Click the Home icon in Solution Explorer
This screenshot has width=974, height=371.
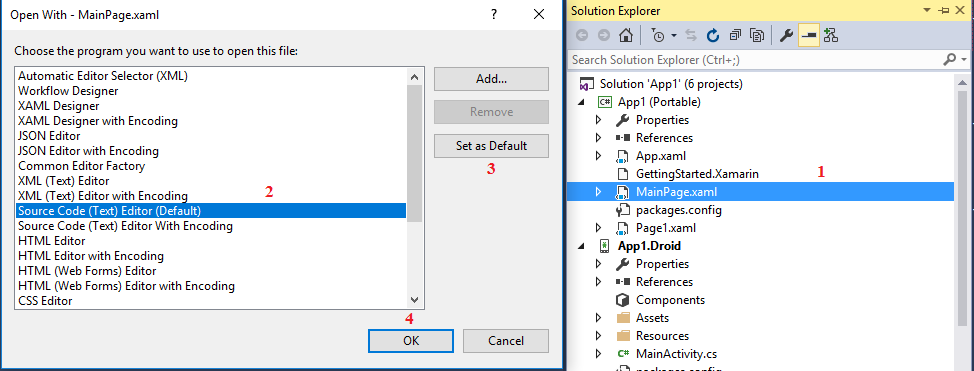click(x=626, y=35)
